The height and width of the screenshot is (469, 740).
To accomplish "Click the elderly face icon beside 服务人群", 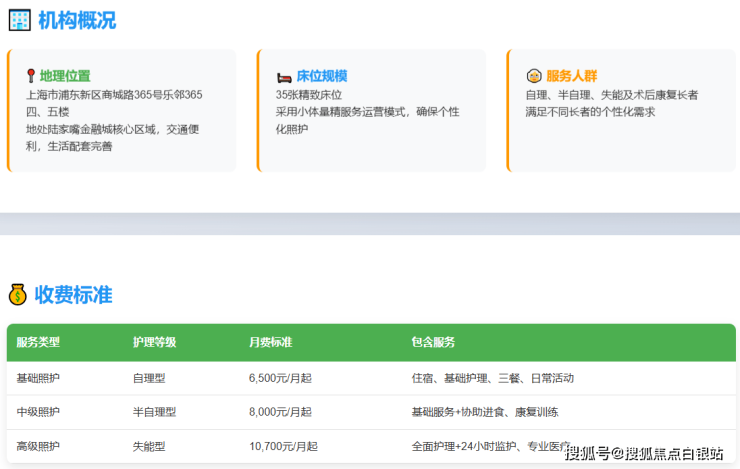I will pos(534,76).
